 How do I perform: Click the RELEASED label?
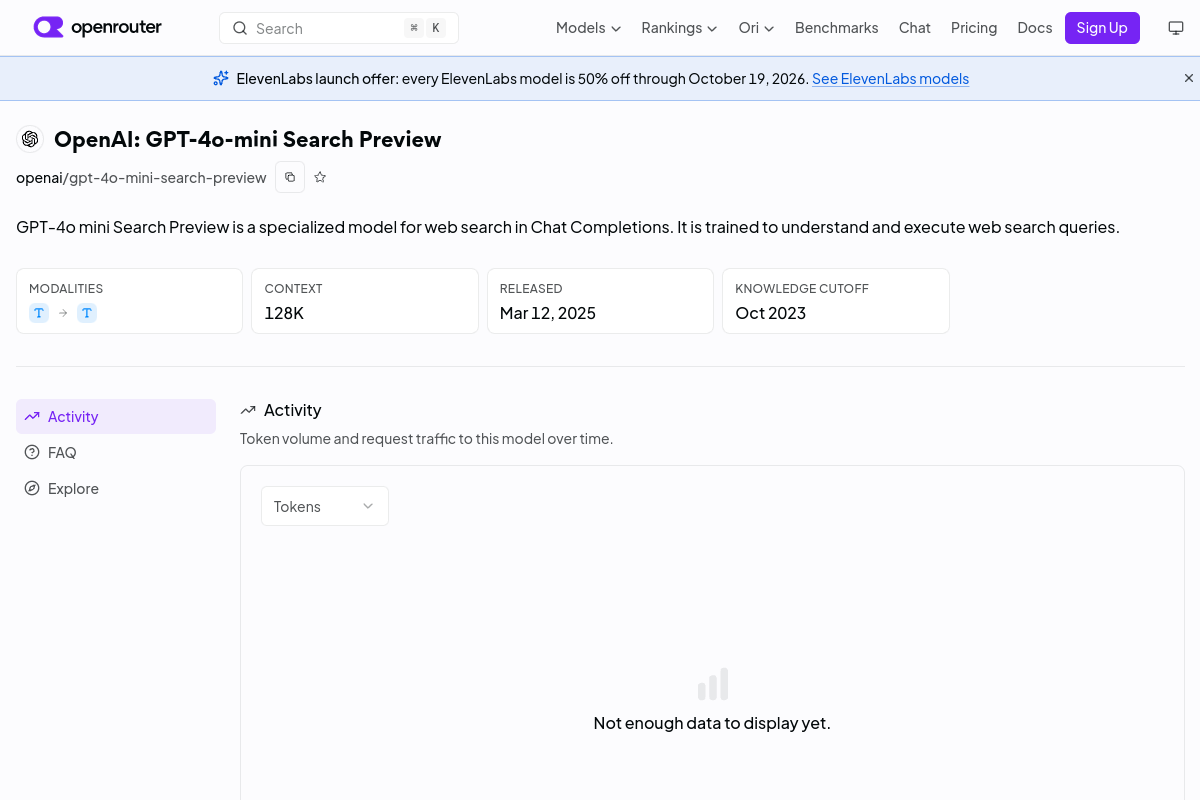pyautogui.click(x=531, y=288)
